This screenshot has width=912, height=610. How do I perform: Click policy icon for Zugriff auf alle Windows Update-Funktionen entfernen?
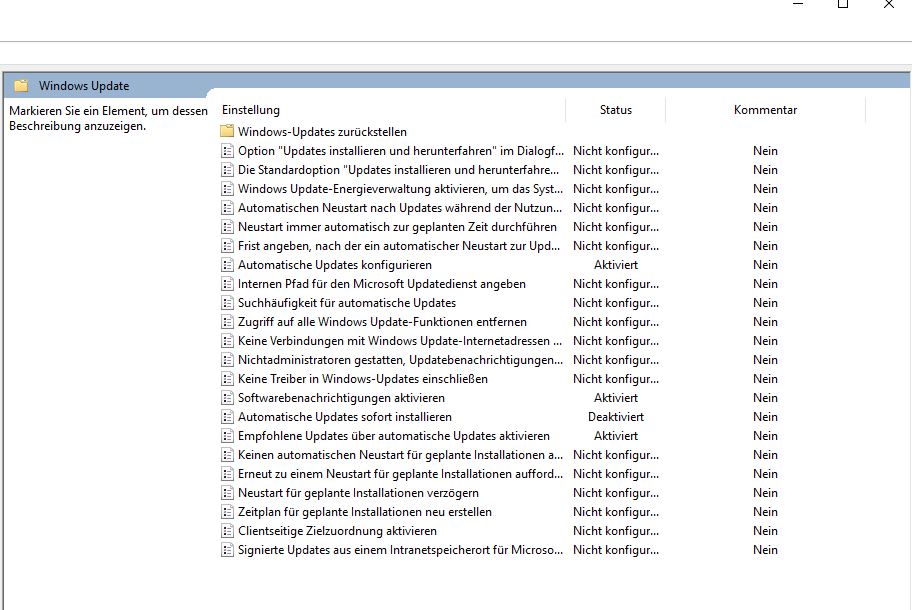[227, 322]
